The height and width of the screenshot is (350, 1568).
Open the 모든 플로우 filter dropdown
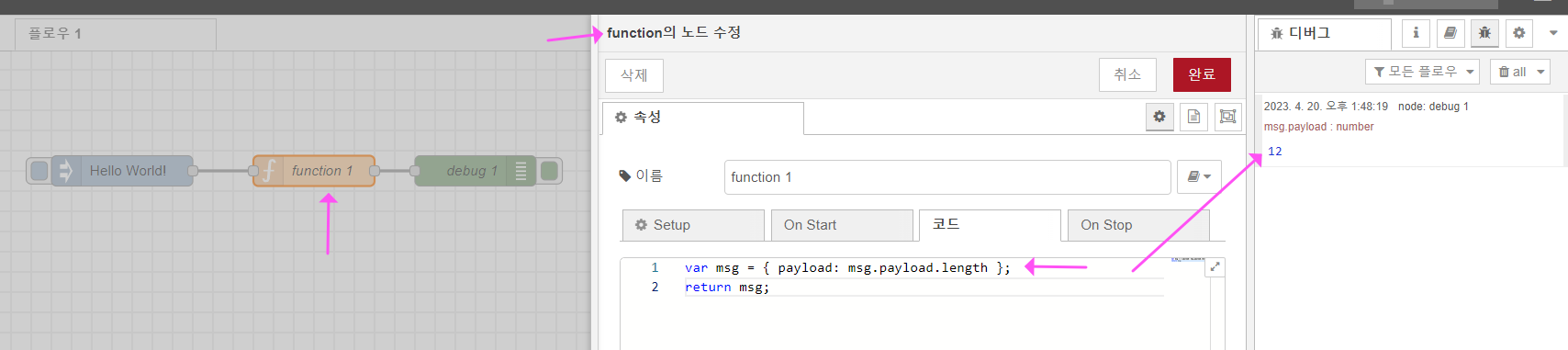(1422, 72)
